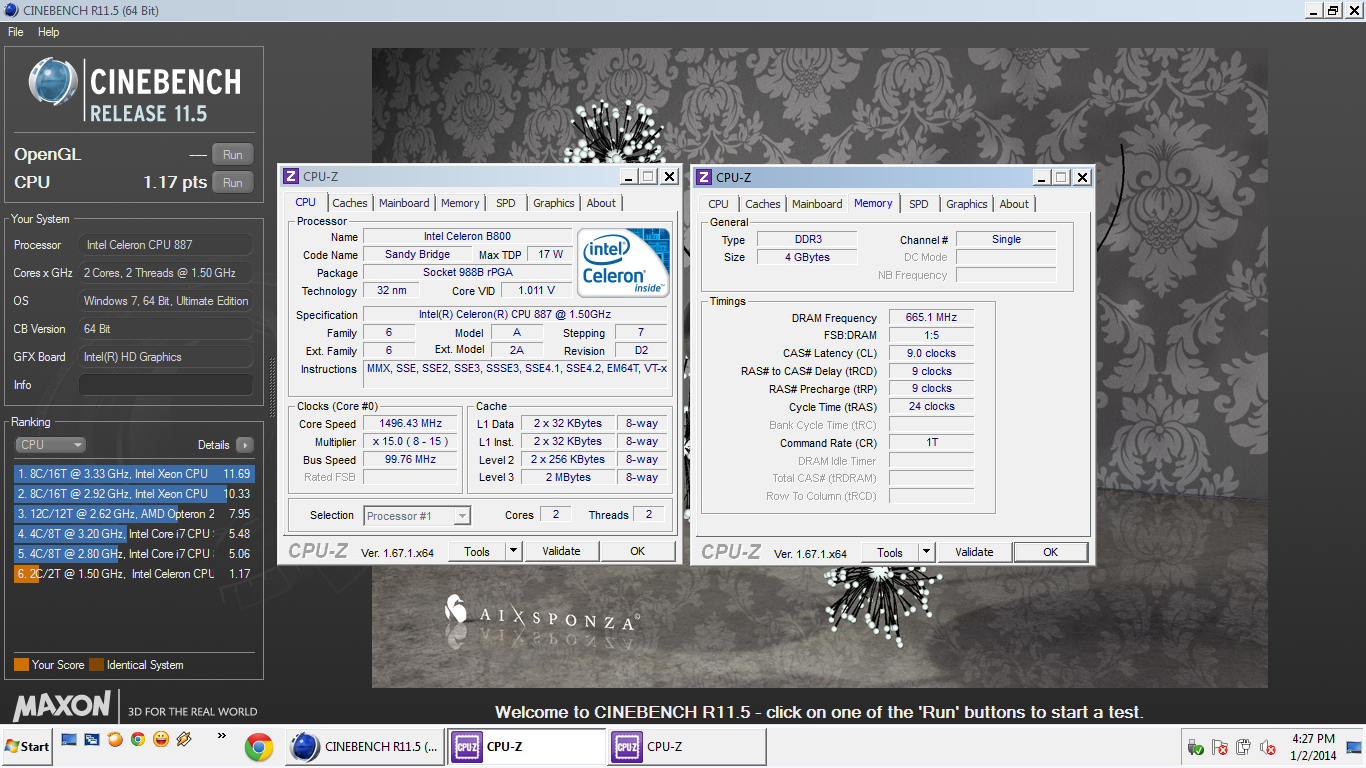Select ranking row 8C/16T @ 3.33 GHz Xeon
The width and height of the screenshot is (1366, 768).
coord(134,474)
